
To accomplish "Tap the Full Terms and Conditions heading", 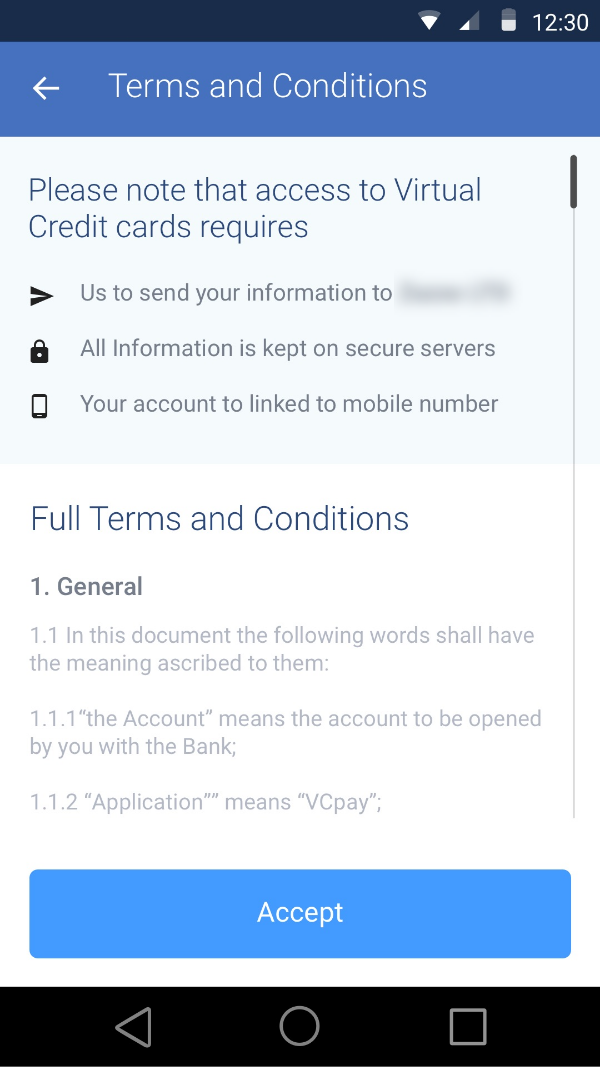I will tap(220, 519).
